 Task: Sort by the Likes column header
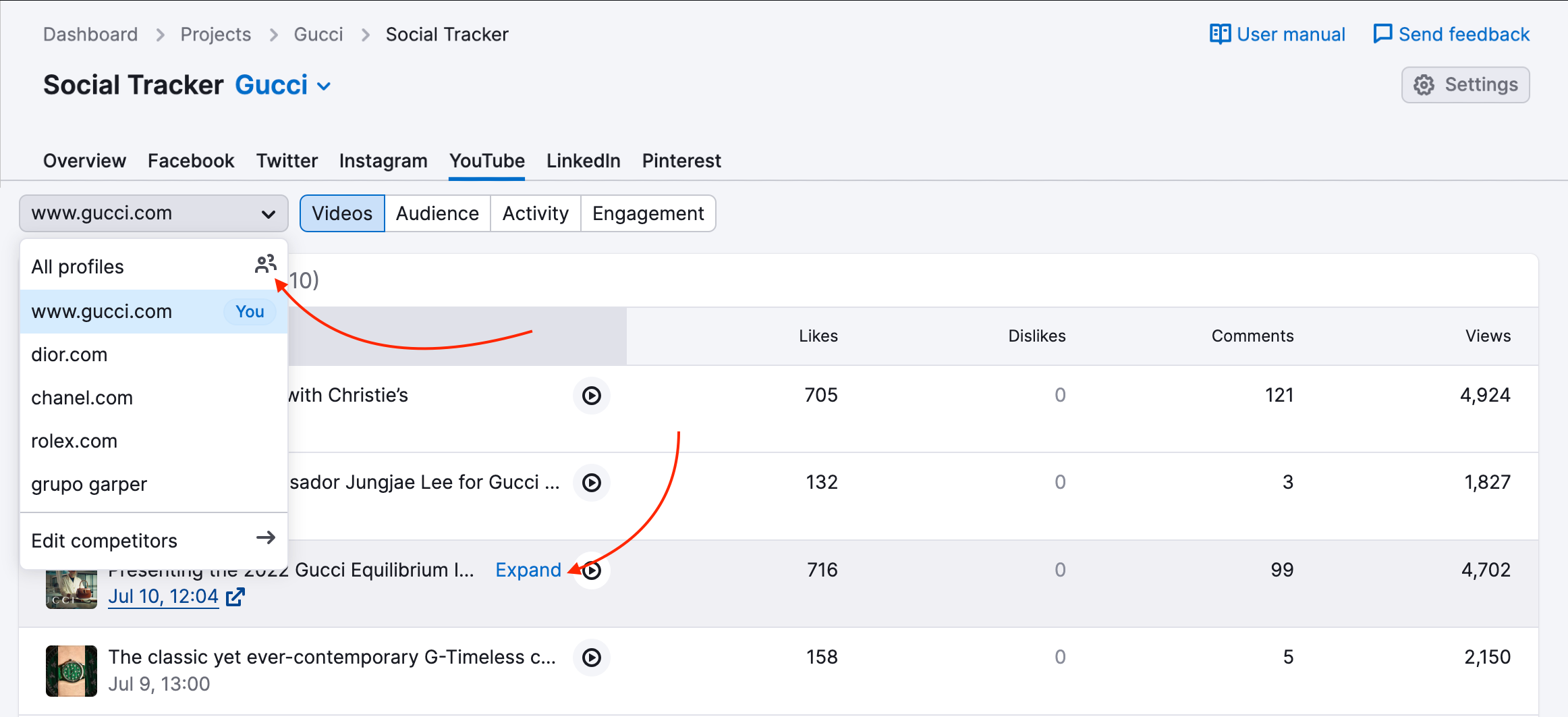point(818,336)
